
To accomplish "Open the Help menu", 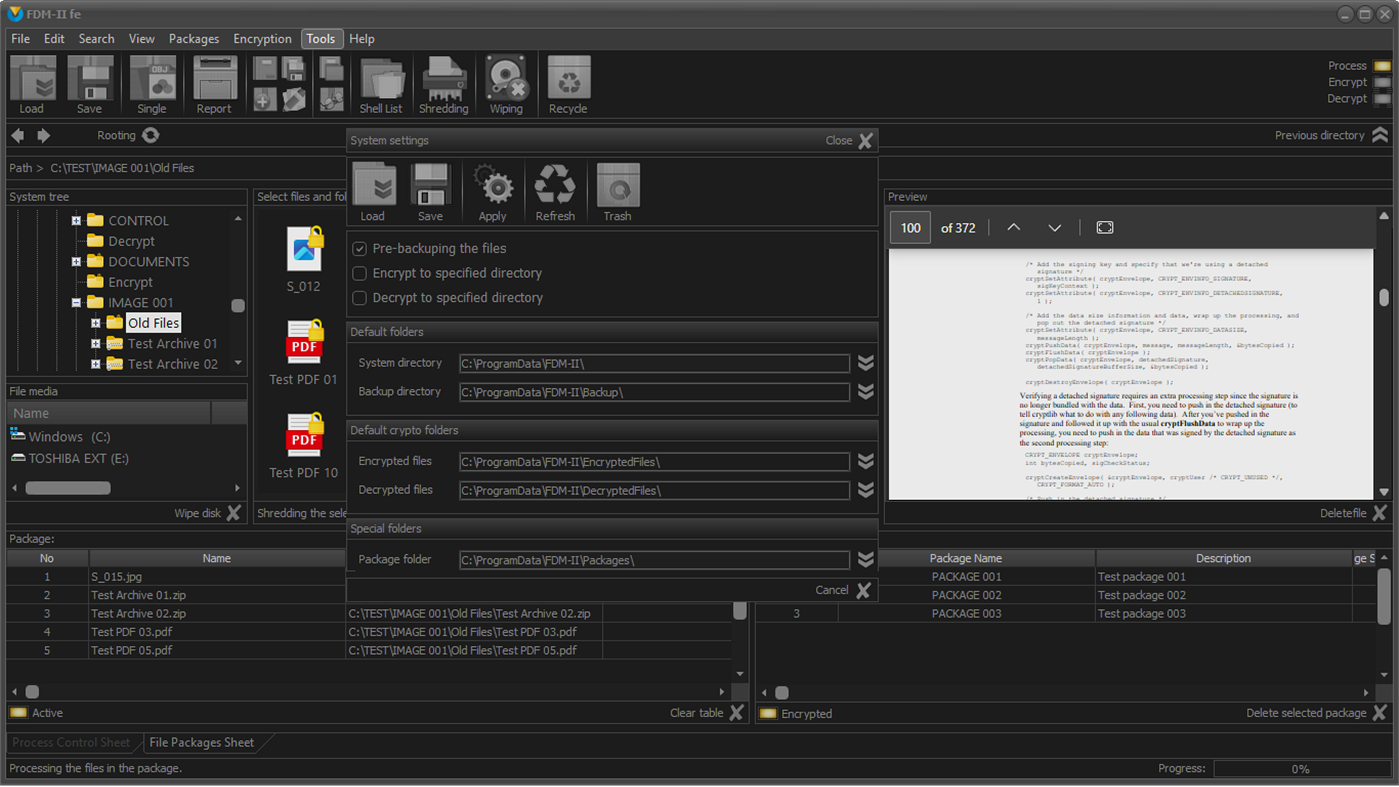I will tap(362, 39).
